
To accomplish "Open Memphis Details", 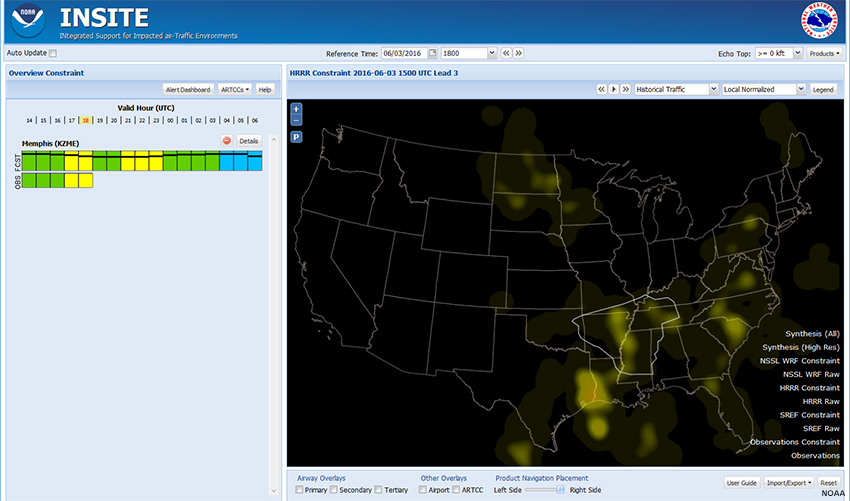I will (x=249, y=141).
